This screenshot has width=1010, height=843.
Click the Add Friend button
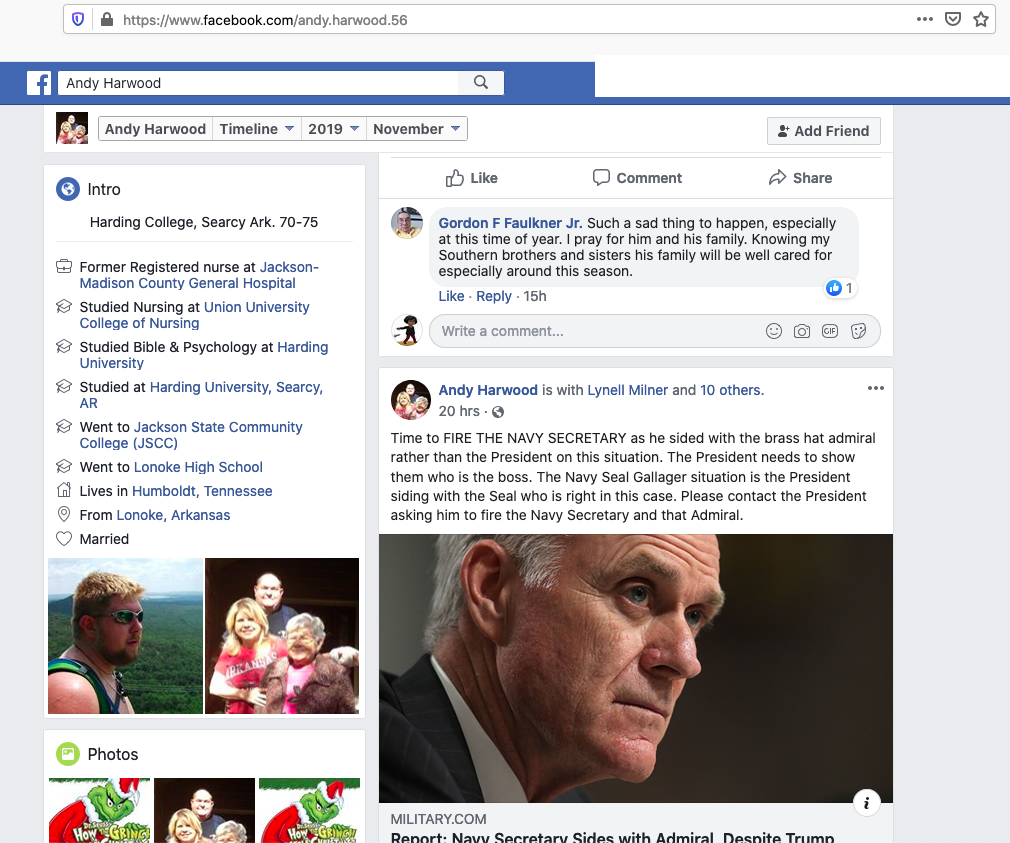pos(823,131)
